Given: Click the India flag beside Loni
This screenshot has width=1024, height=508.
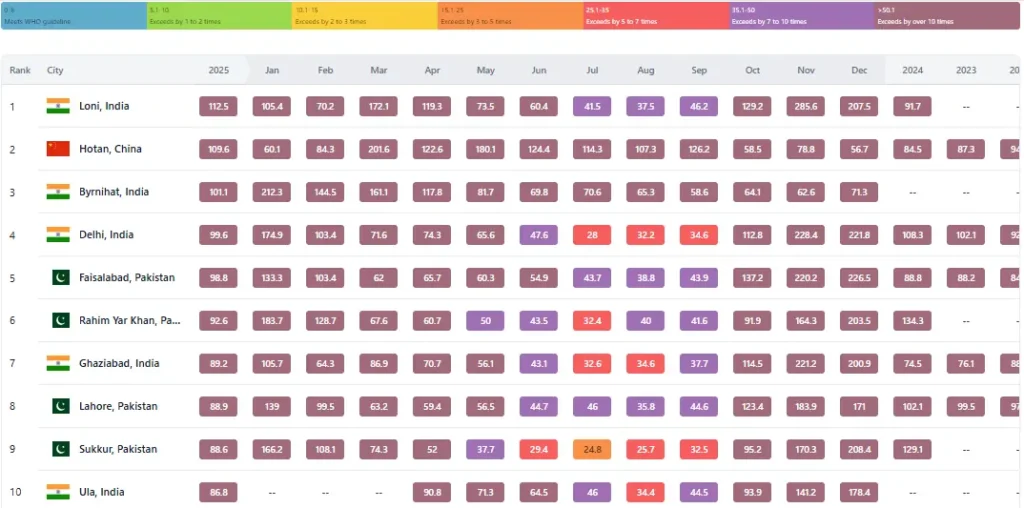Looking at the screenshot, I should [58, 106].
